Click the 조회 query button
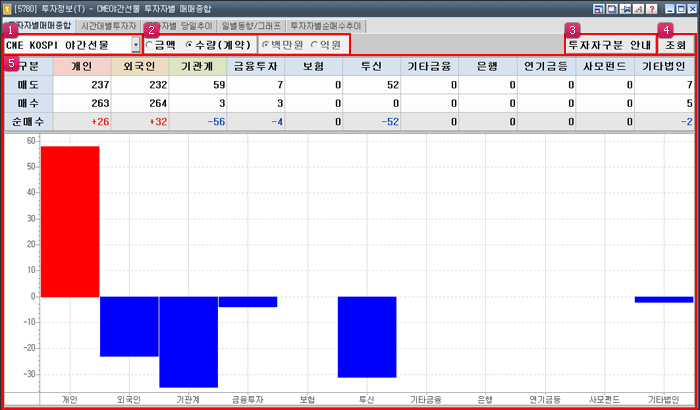Screen dimensions: 700x410 pos(676,45)
